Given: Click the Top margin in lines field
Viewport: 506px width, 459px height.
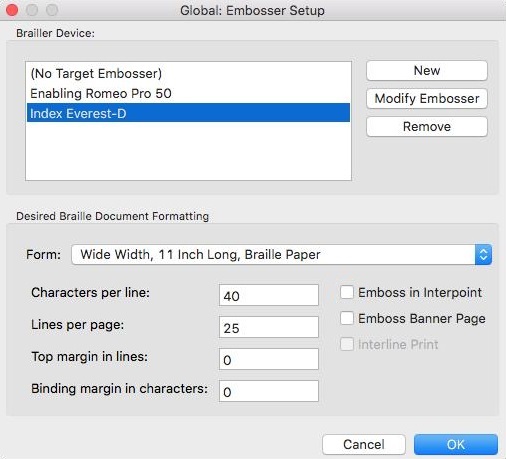Looking at the screenshot, I should [x=269, y=359].
